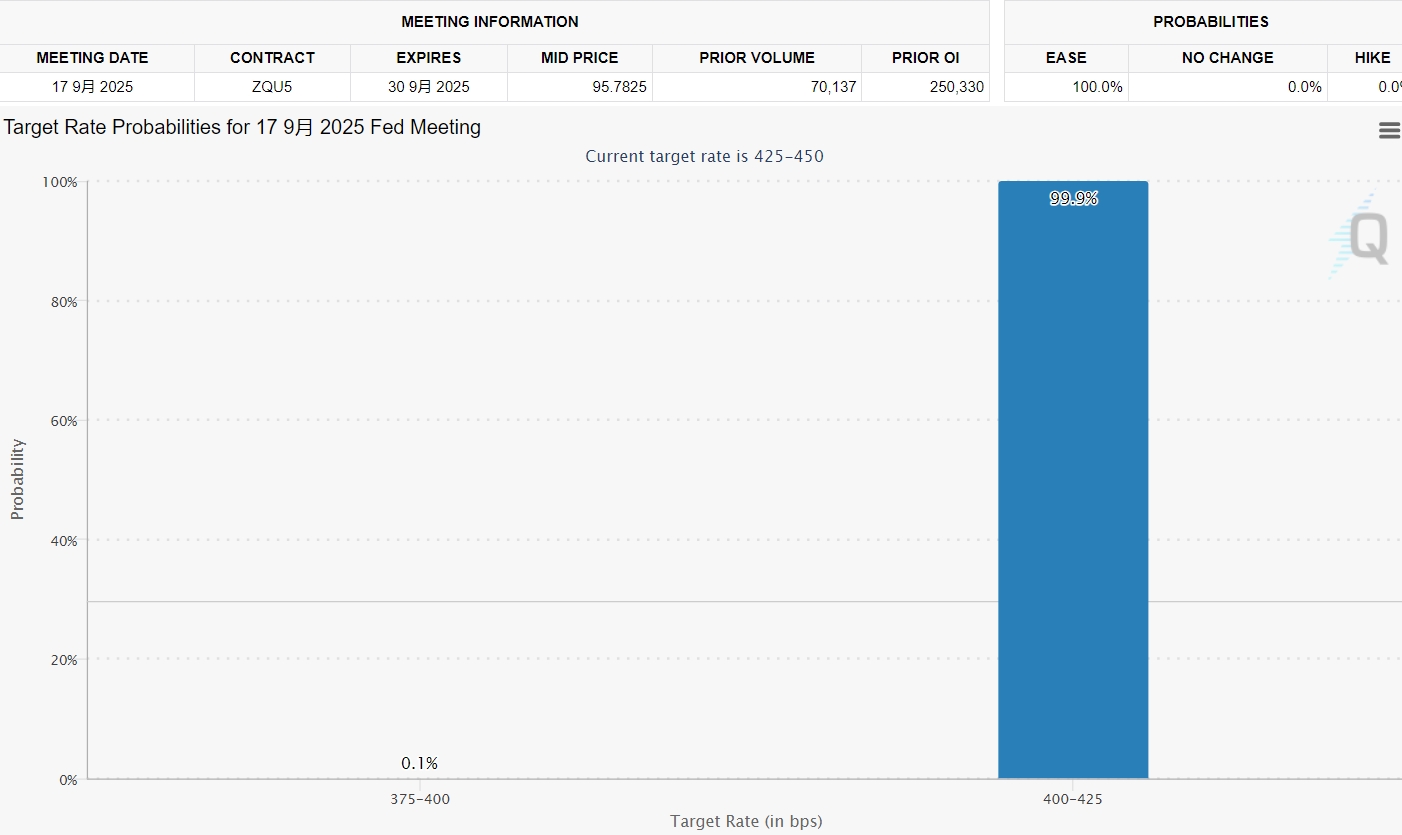Open the chart context menu hamburger icon
The height and width of the screenshot is (835, 1402).
[1389, 131]
